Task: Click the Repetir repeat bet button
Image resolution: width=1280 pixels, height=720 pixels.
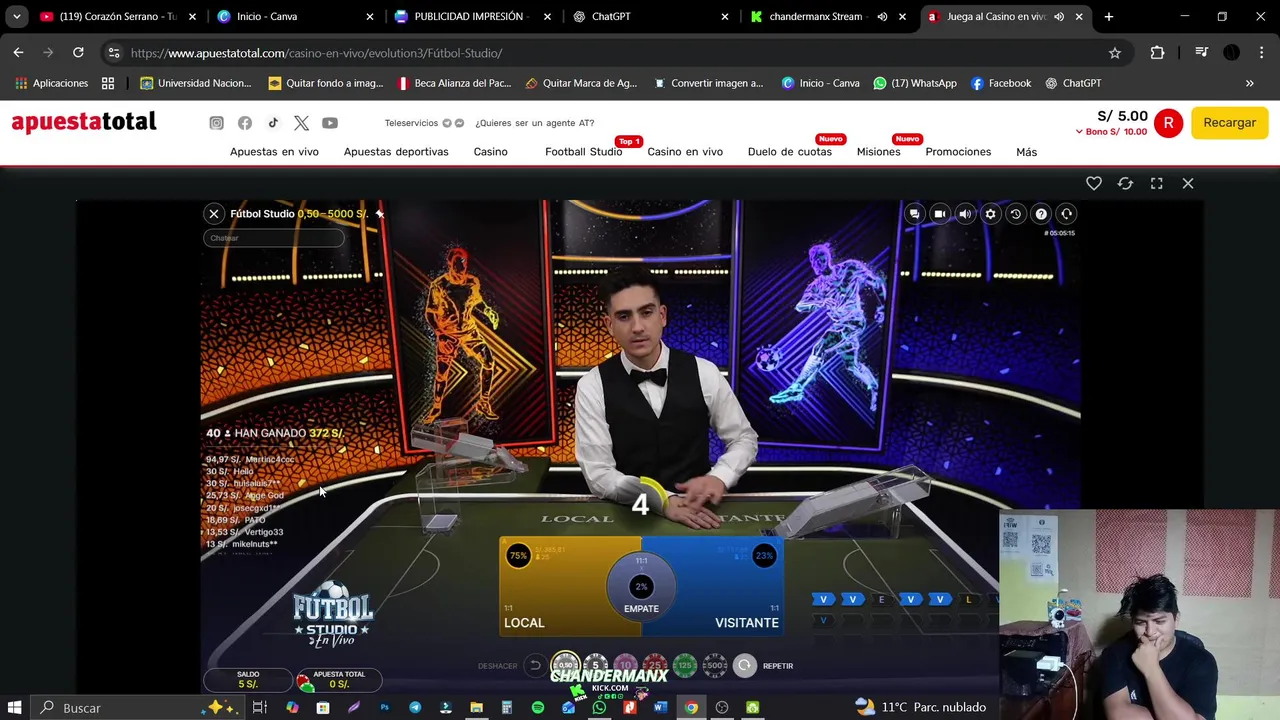Action: point(744,665)
